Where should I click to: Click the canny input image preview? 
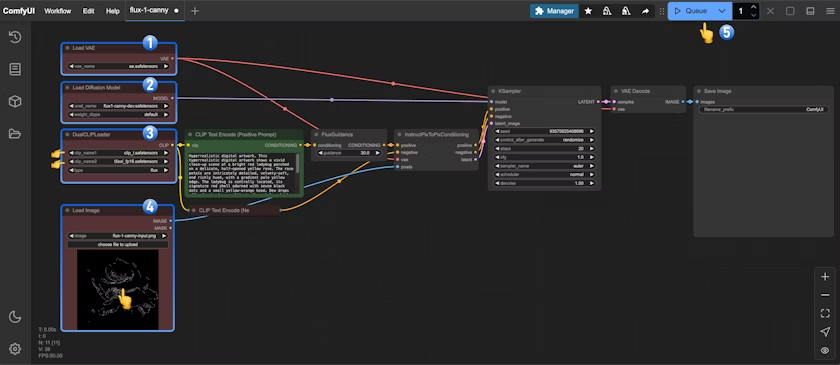coord(118,290)
